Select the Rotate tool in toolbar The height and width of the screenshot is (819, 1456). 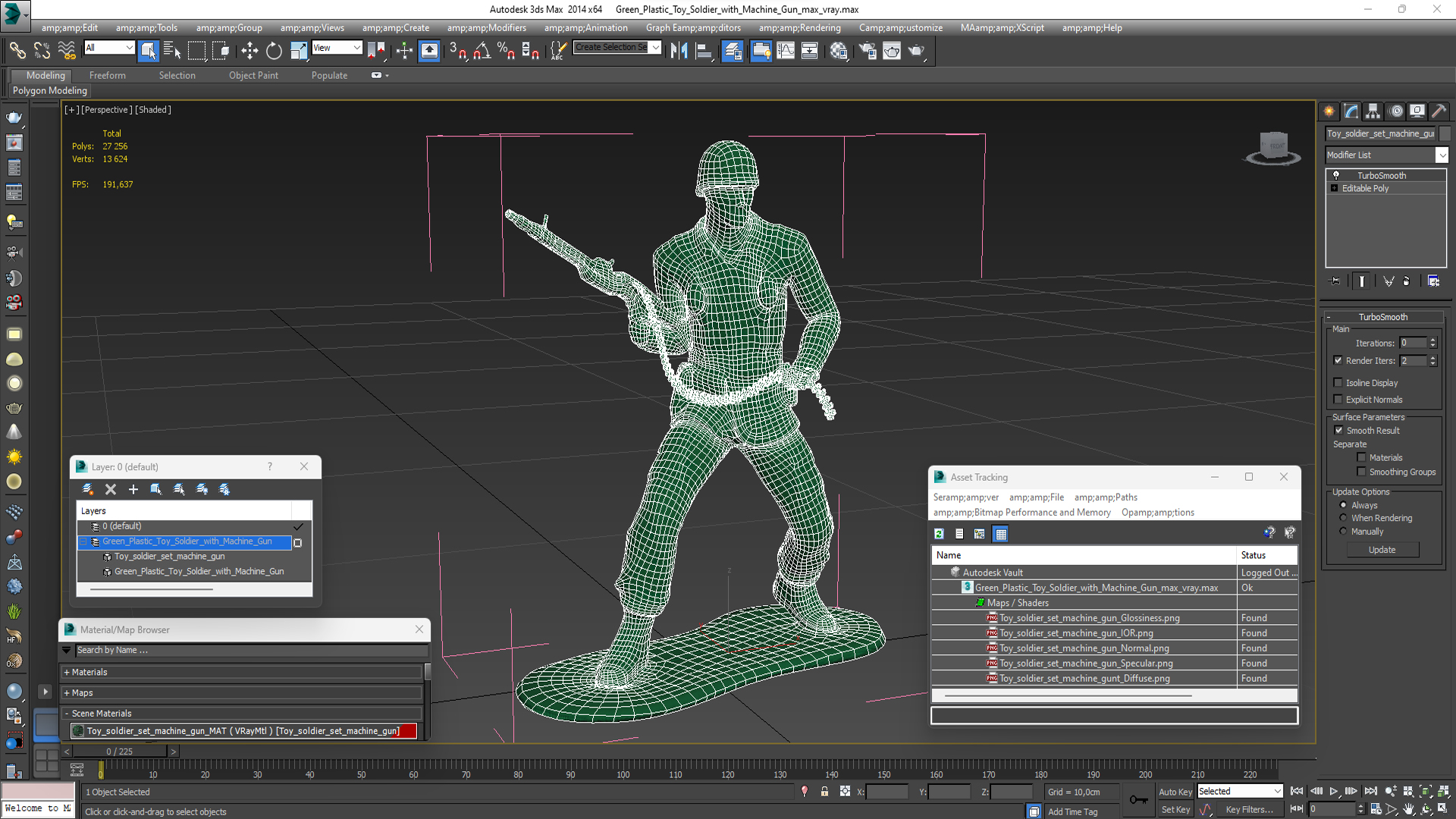[x=274, y=51]
